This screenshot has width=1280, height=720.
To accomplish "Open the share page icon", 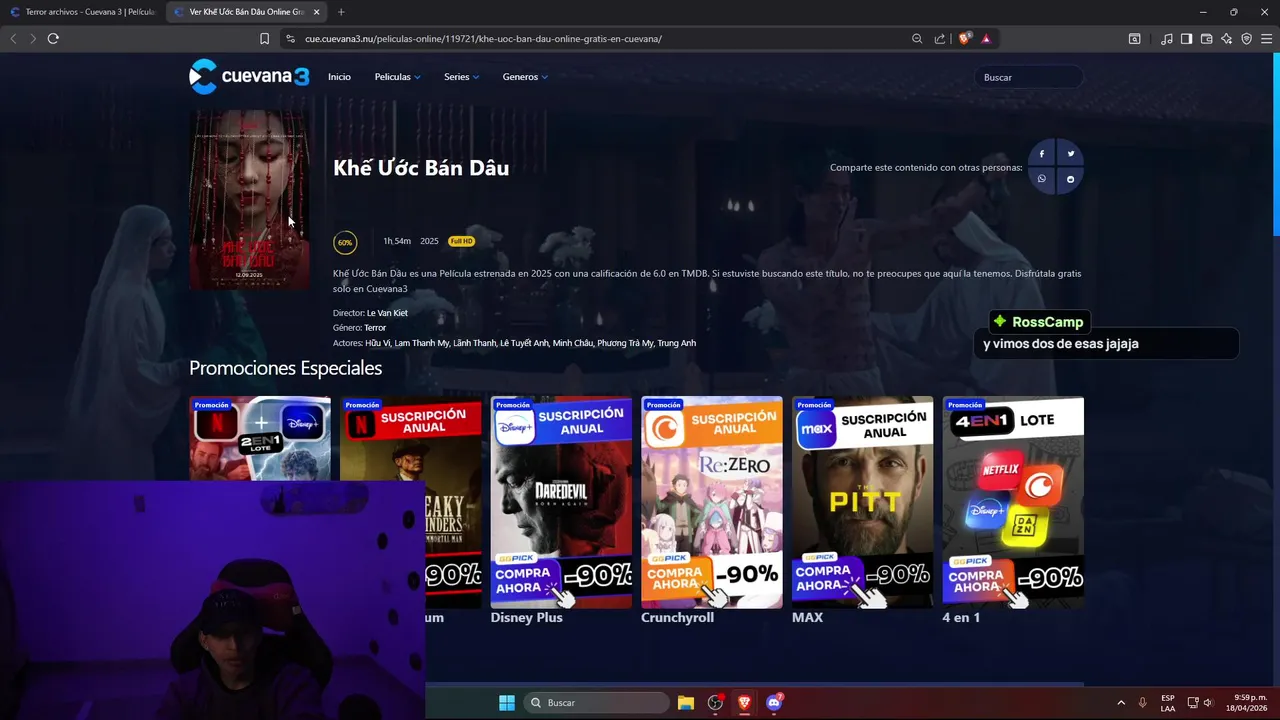I will [940, 39].
